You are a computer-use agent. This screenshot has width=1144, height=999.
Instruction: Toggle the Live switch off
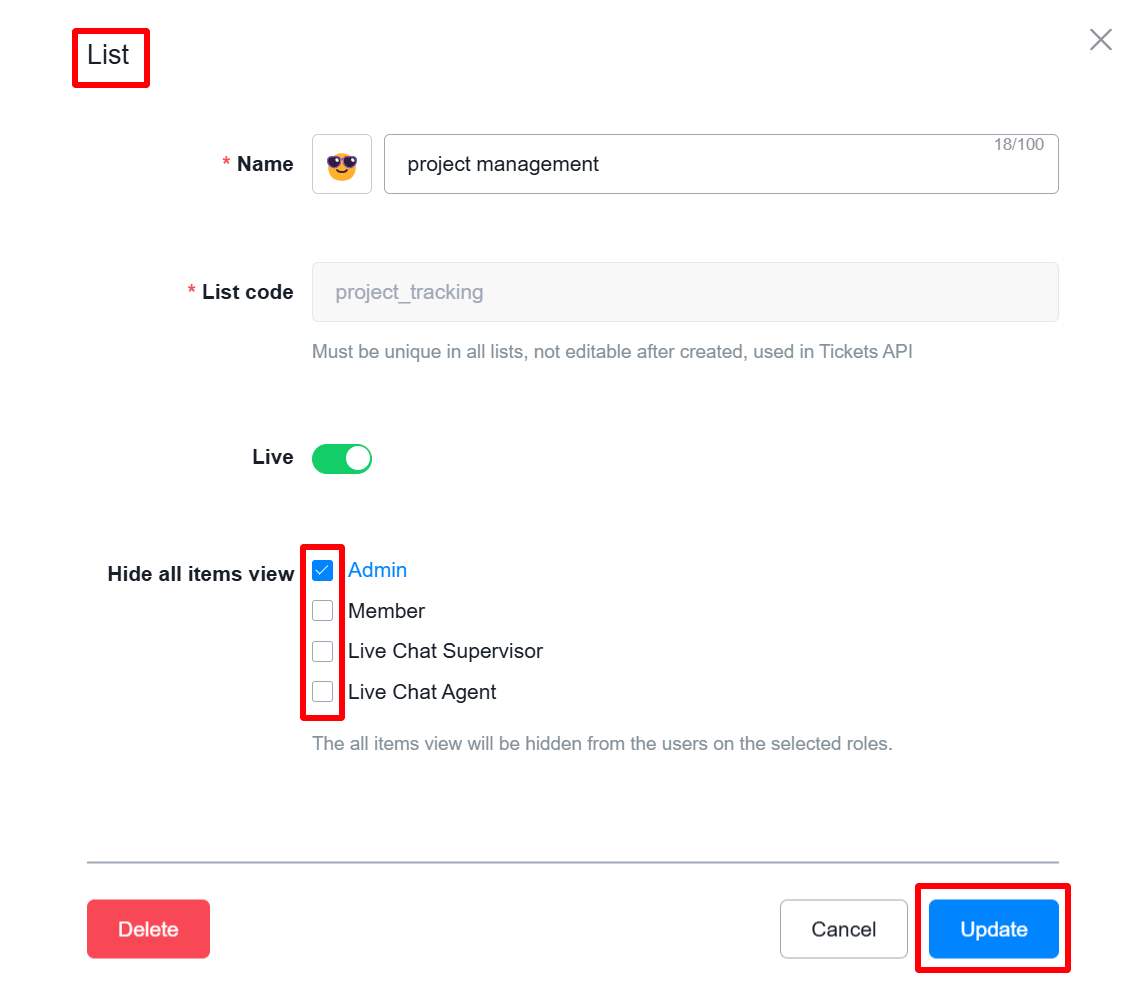point(341,459)
